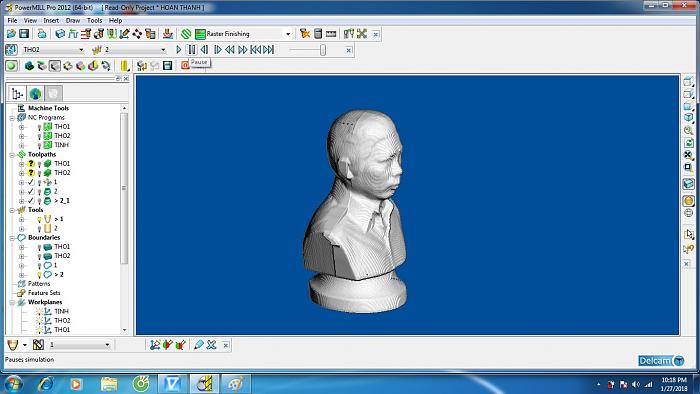Collapse Boundaries tree node
This screenshot has height=394, width=700.
(12, 238)
